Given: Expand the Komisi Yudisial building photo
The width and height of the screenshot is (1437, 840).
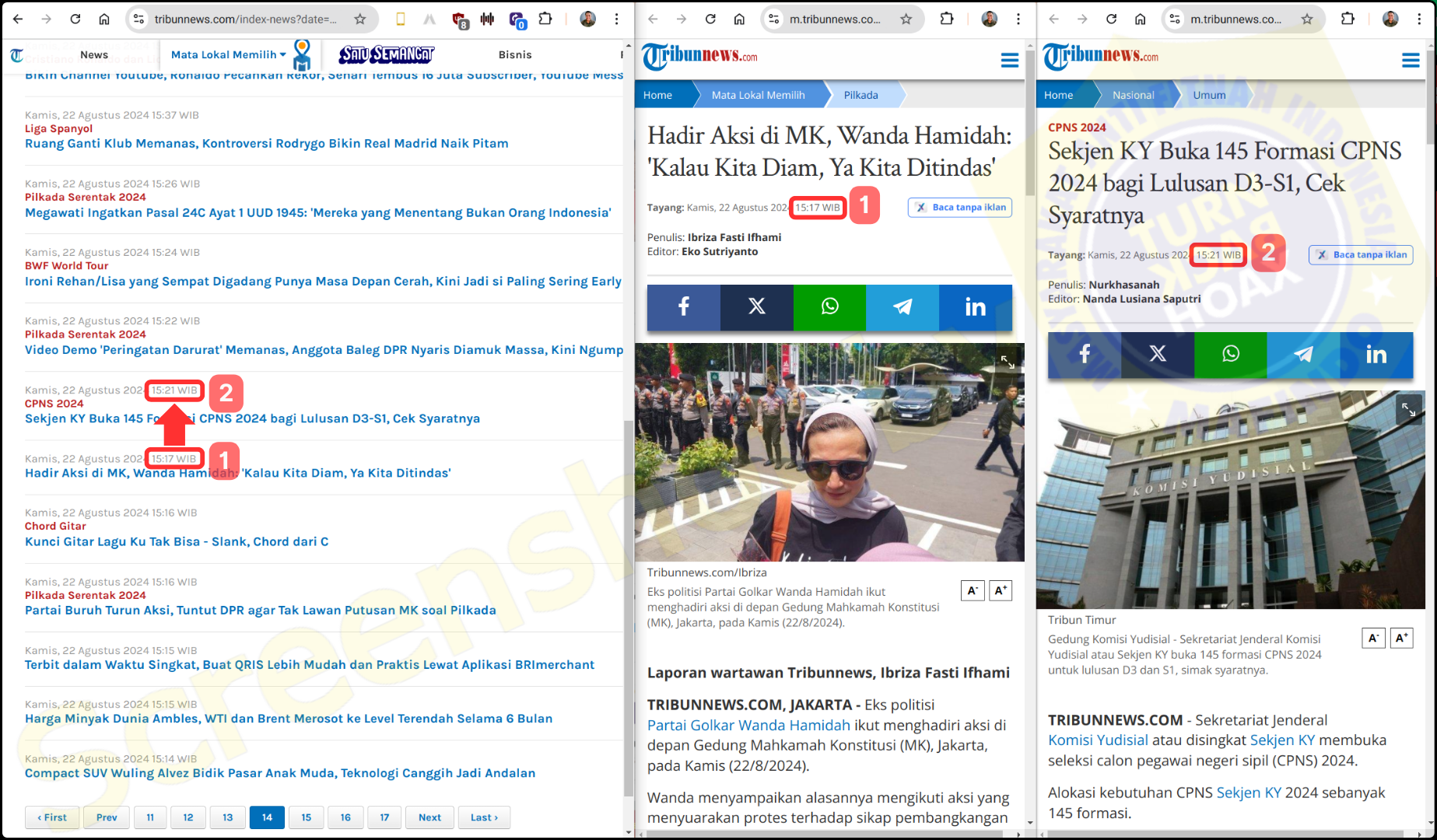Looking at the screenshot, I should tap(1409, 408).
